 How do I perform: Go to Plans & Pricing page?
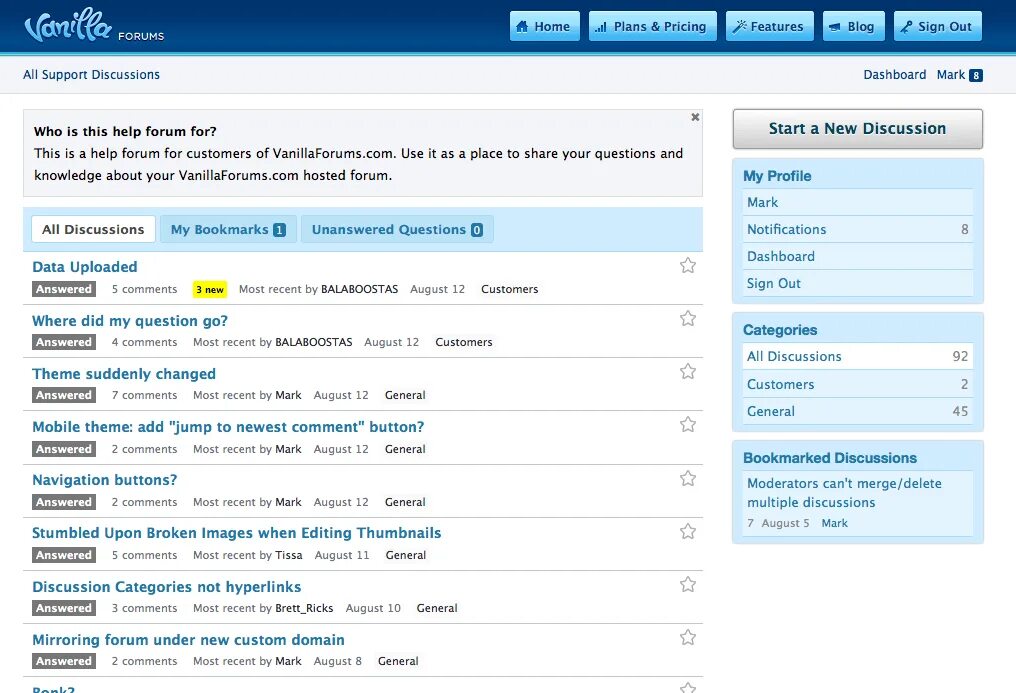coord(652,27)
